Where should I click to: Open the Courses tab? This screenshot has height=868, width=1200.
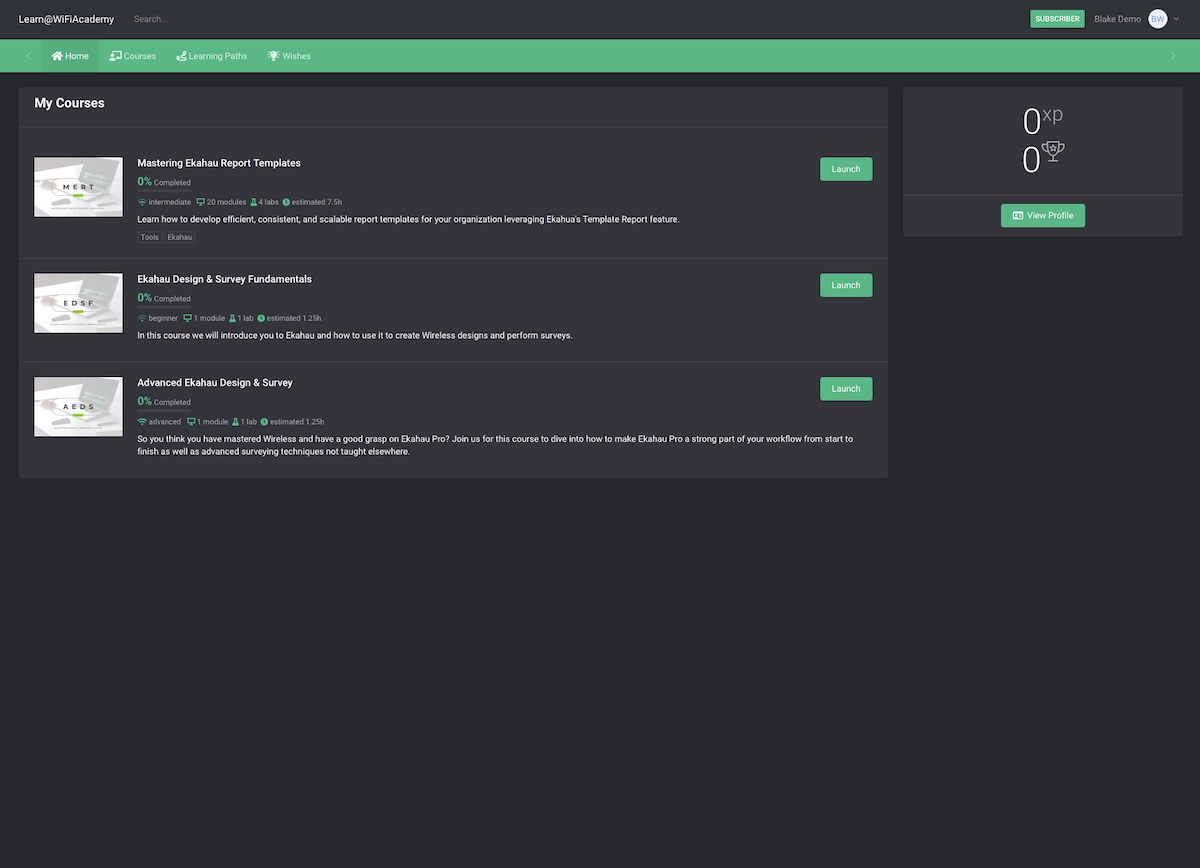pyautogui.click(x=133, y=56)
